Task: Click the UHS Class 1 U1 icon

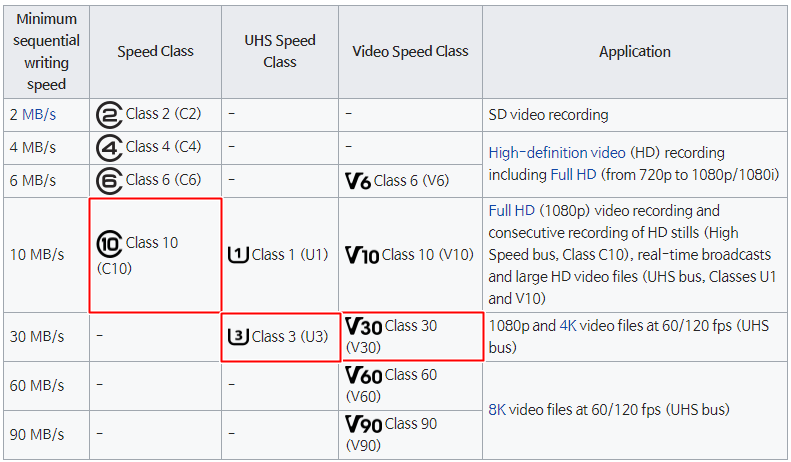Action: (238, 255)
